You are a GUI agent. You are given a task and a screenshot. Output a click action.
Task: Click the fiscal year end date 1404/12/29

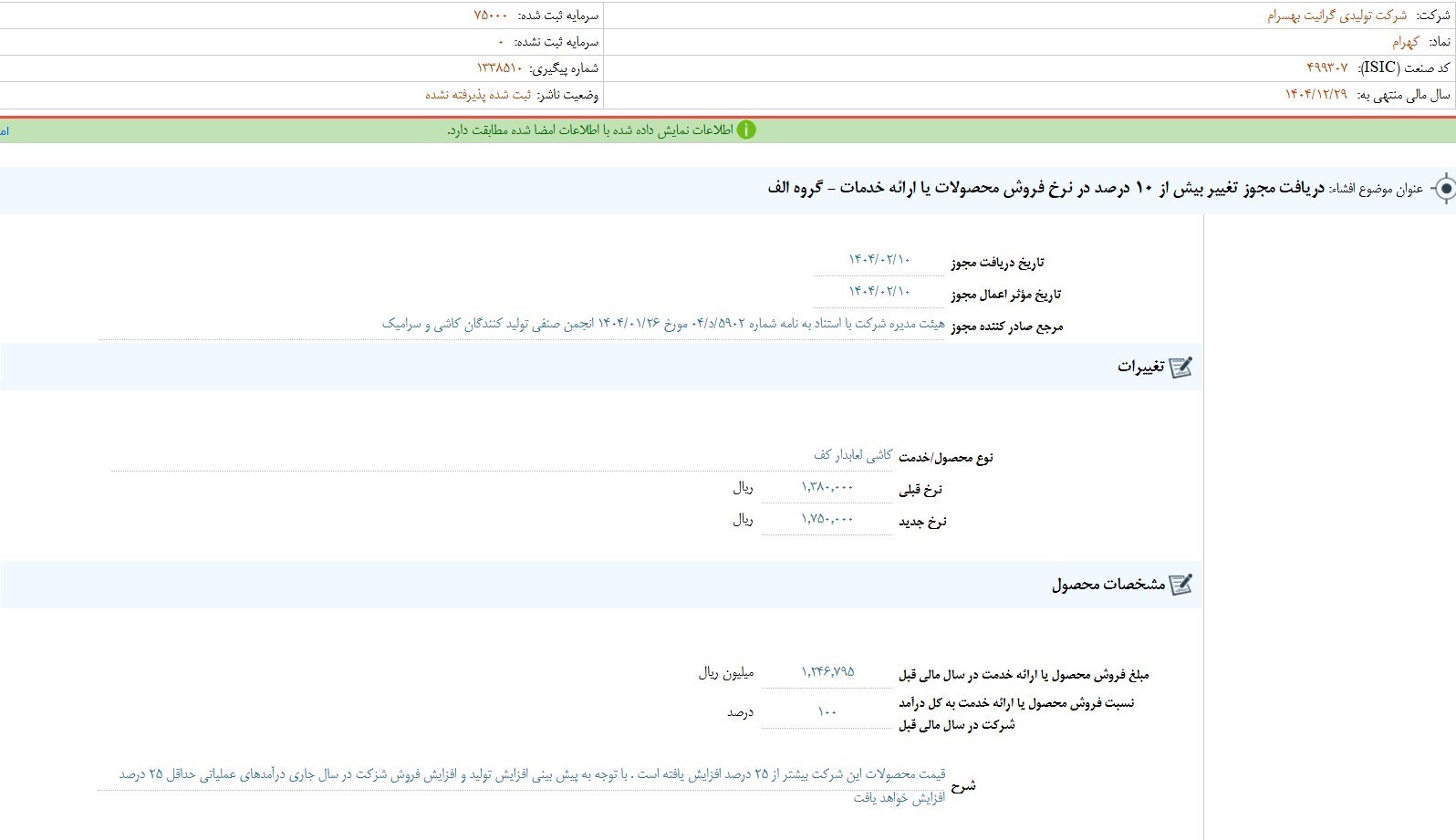pos(1316,95)
